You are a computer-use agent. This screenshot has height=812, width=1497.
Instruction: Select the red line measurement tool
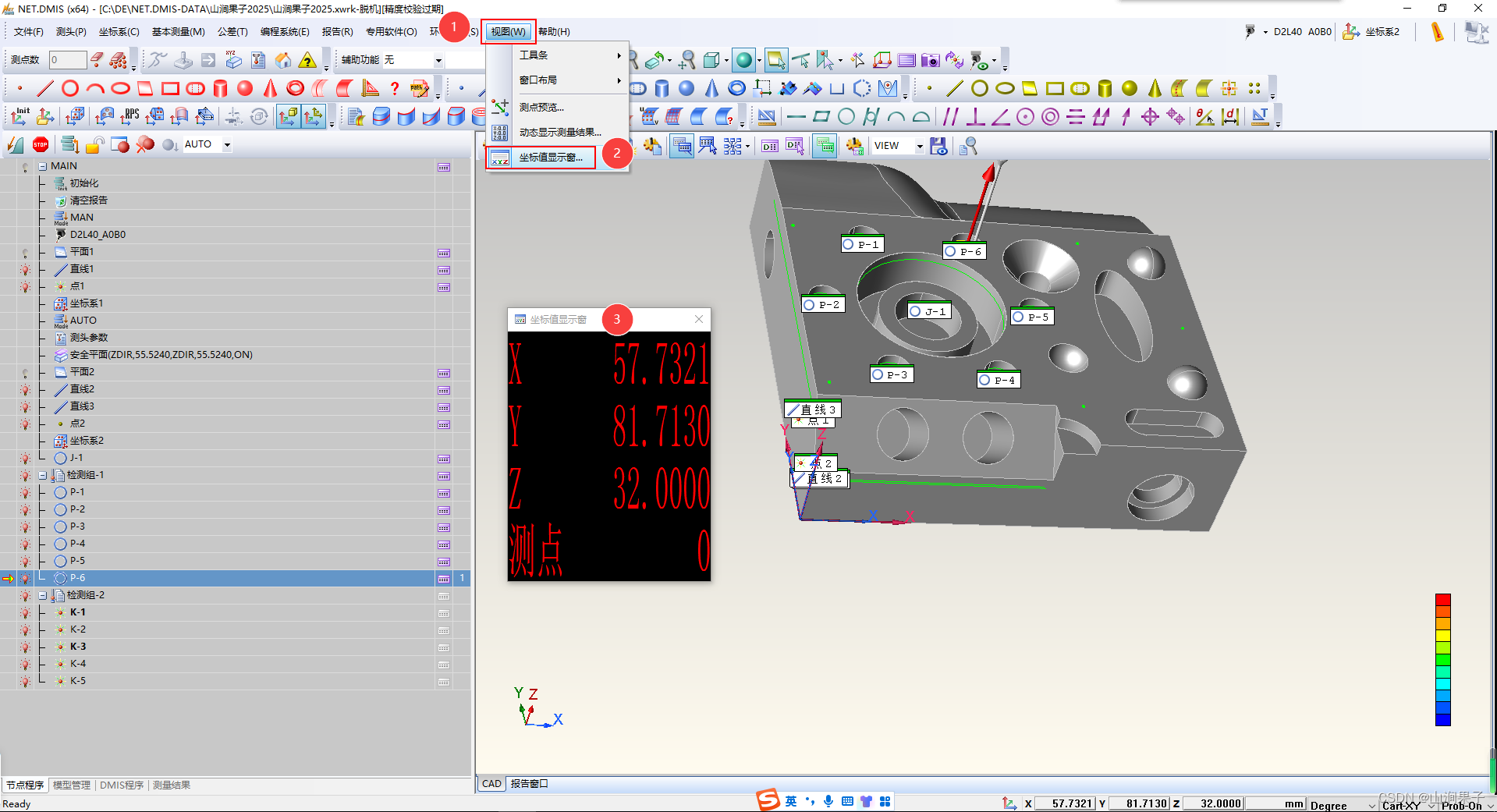45,88
